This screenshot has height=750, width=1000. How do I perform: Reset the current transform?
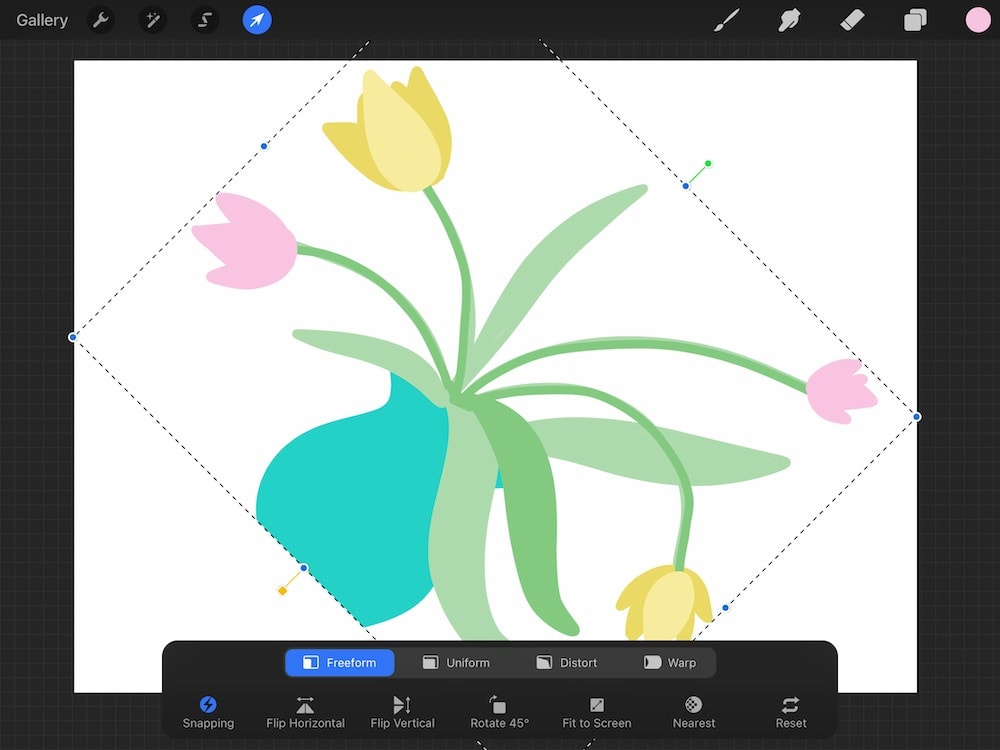coord(789,712)
